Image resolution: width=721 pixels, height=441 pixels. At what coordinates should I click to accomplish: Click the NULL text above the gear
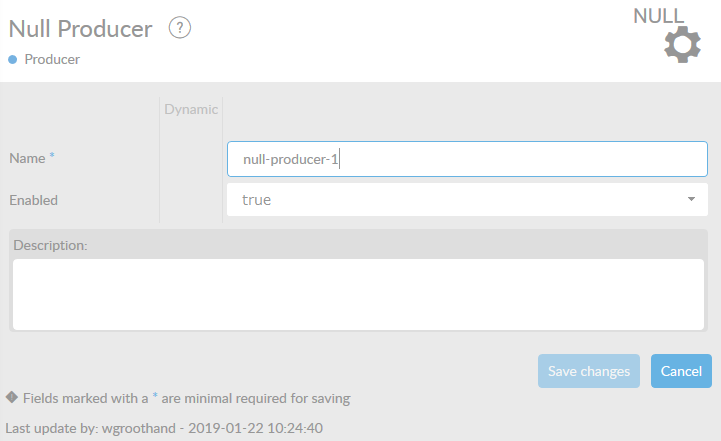click(659, 16)
